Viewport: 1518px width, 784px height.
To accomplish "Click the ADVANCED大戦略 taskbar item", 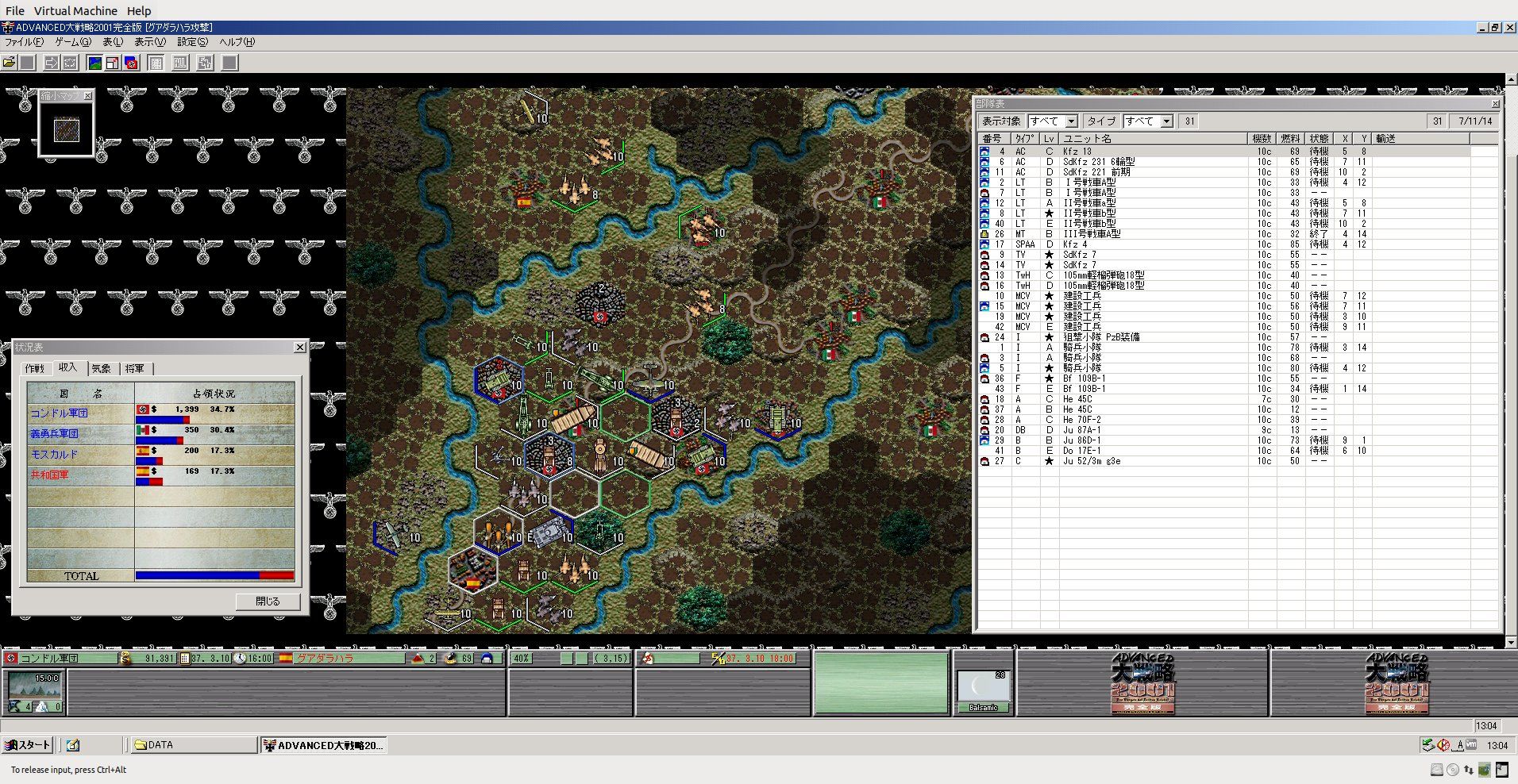I will tap(324, 745).
